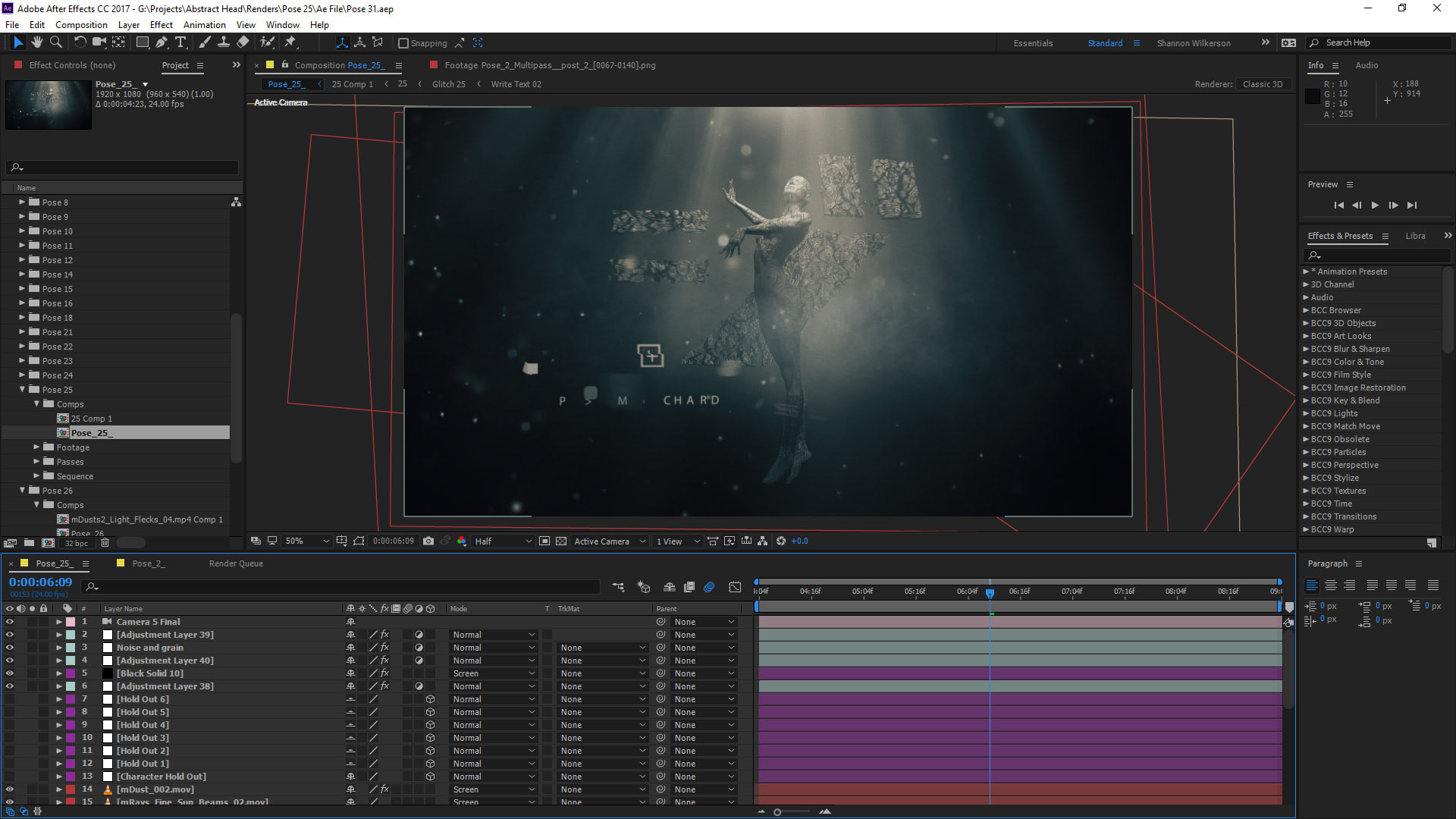Open the Composition menu
Image resolution: width=1456 pixels, height=819 pixels.
tap(81, 24)
